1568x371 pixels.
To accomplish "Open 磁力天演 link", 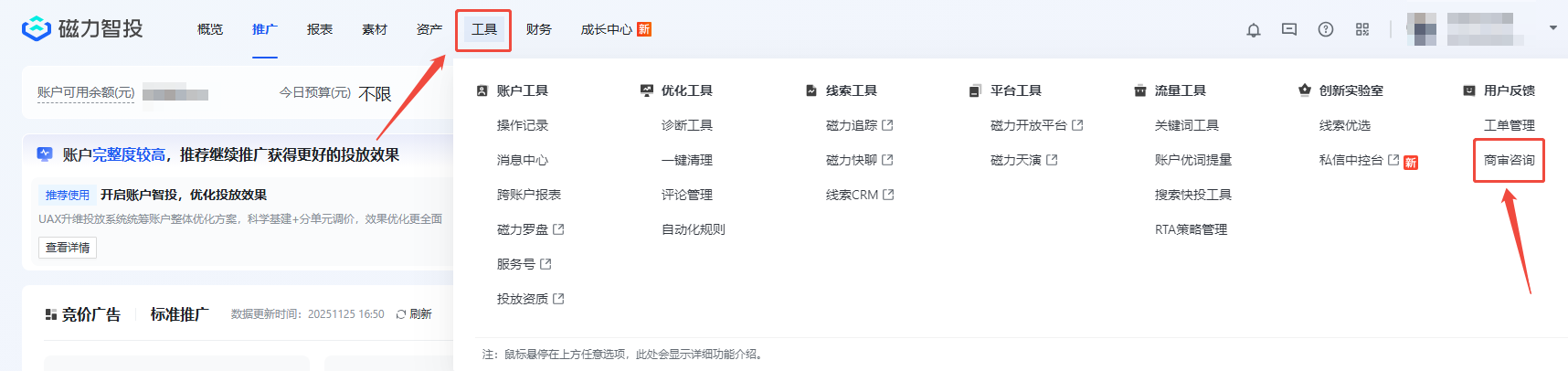I will point(1023,160).
